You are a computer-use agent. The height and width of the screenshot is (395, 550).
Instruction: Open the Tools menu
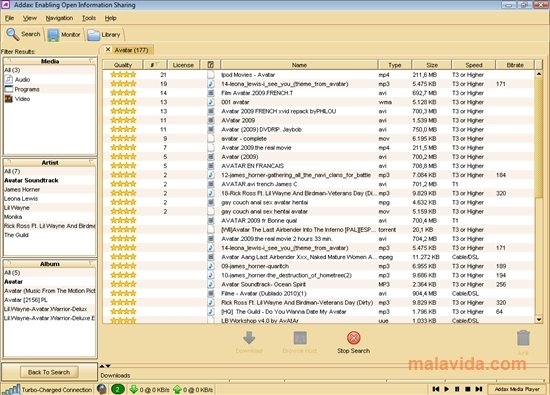tap(89, 18)
